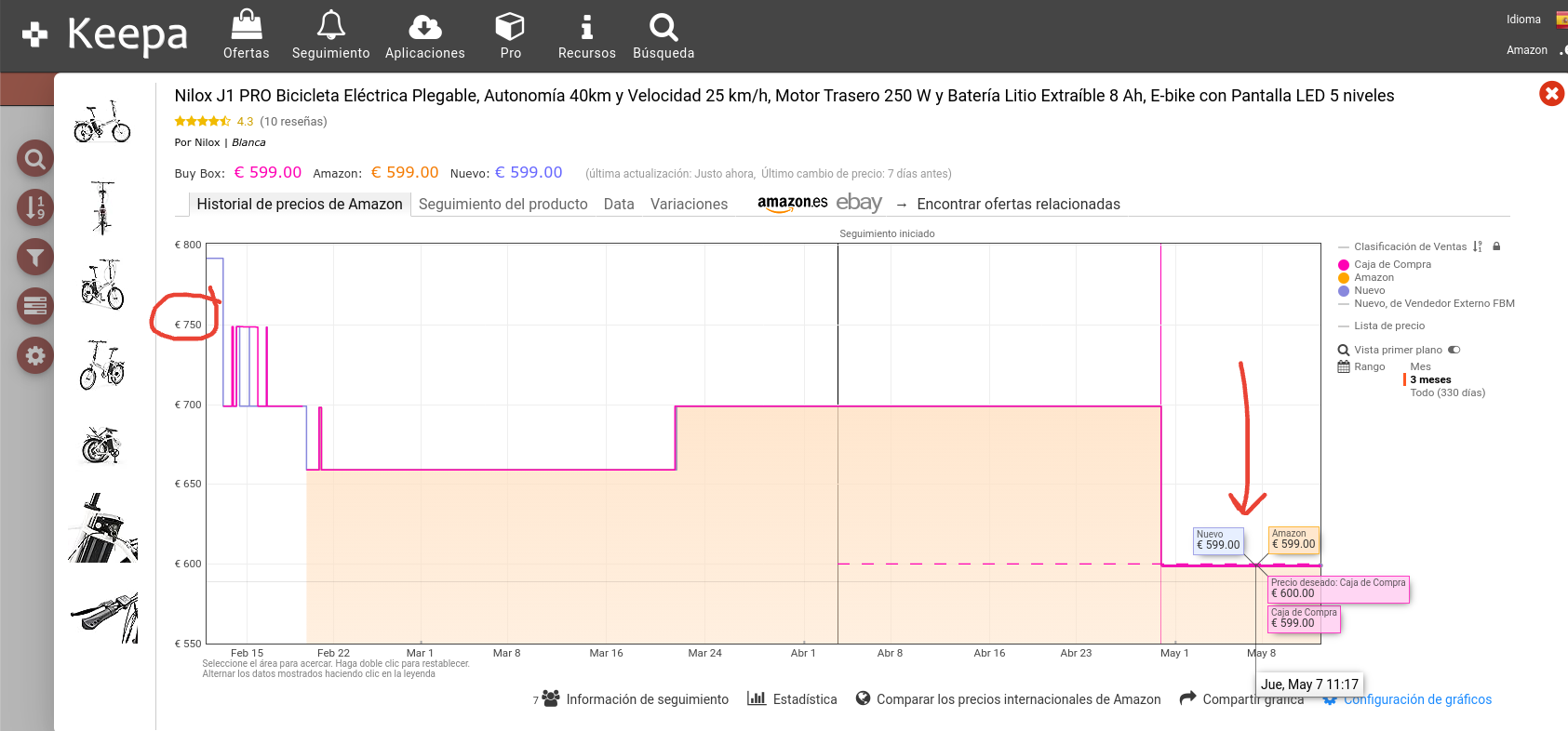
Task: Open the Ofertas deals page
Action: [246, 34]
